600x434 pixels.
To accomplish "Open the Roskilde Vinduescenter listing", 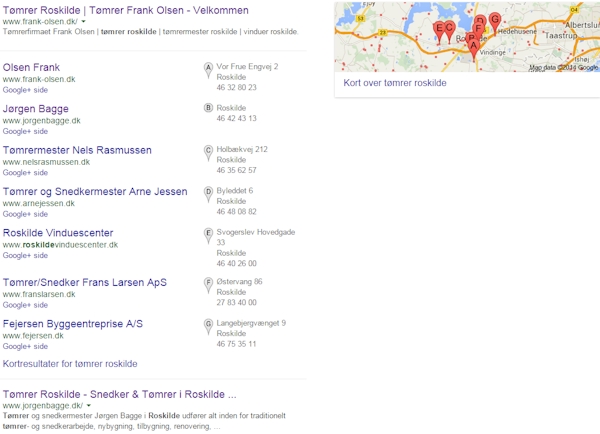I will [58, 233].
